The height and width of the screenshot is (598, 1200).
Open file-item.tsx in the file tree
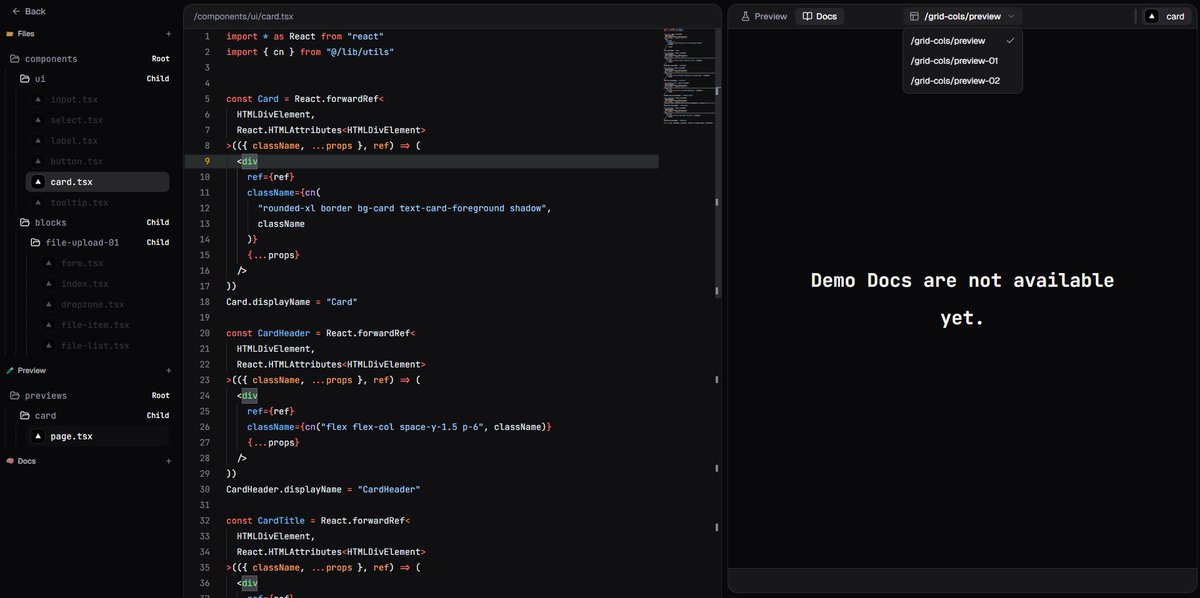[x=95, y=325]
